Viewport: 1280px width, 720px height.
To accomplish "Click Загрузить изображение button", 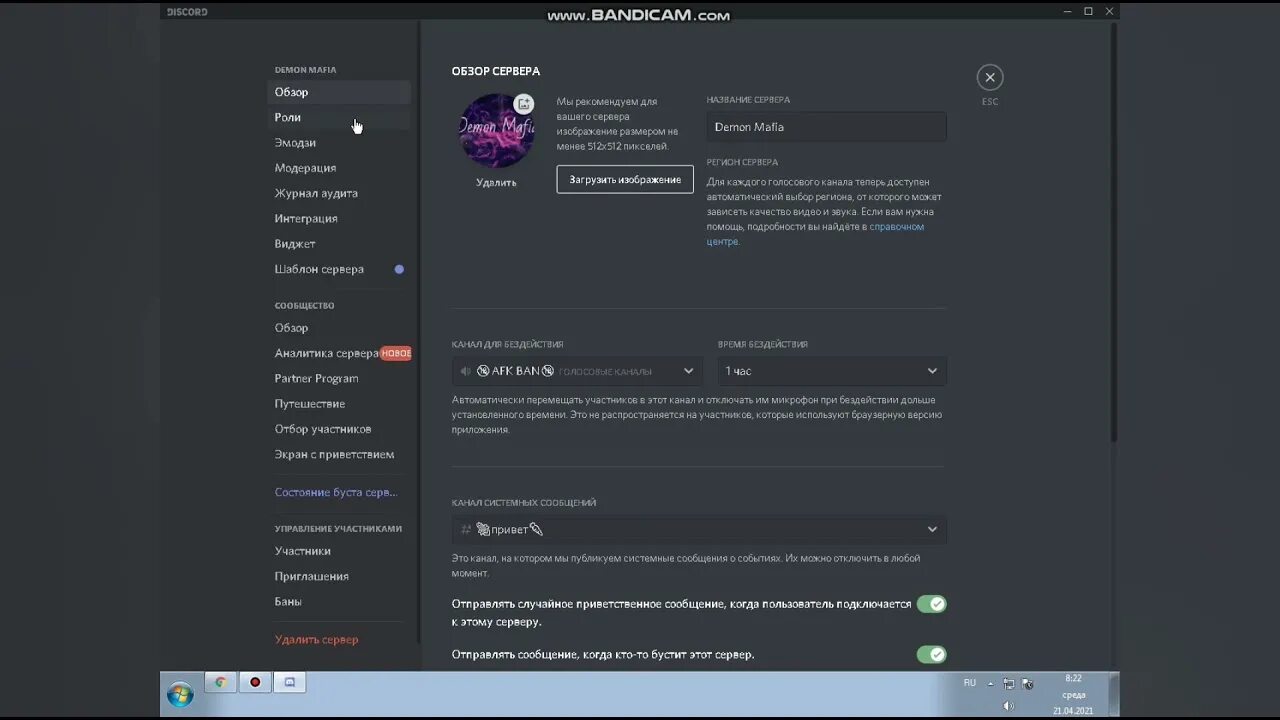I will pos(625,179).
